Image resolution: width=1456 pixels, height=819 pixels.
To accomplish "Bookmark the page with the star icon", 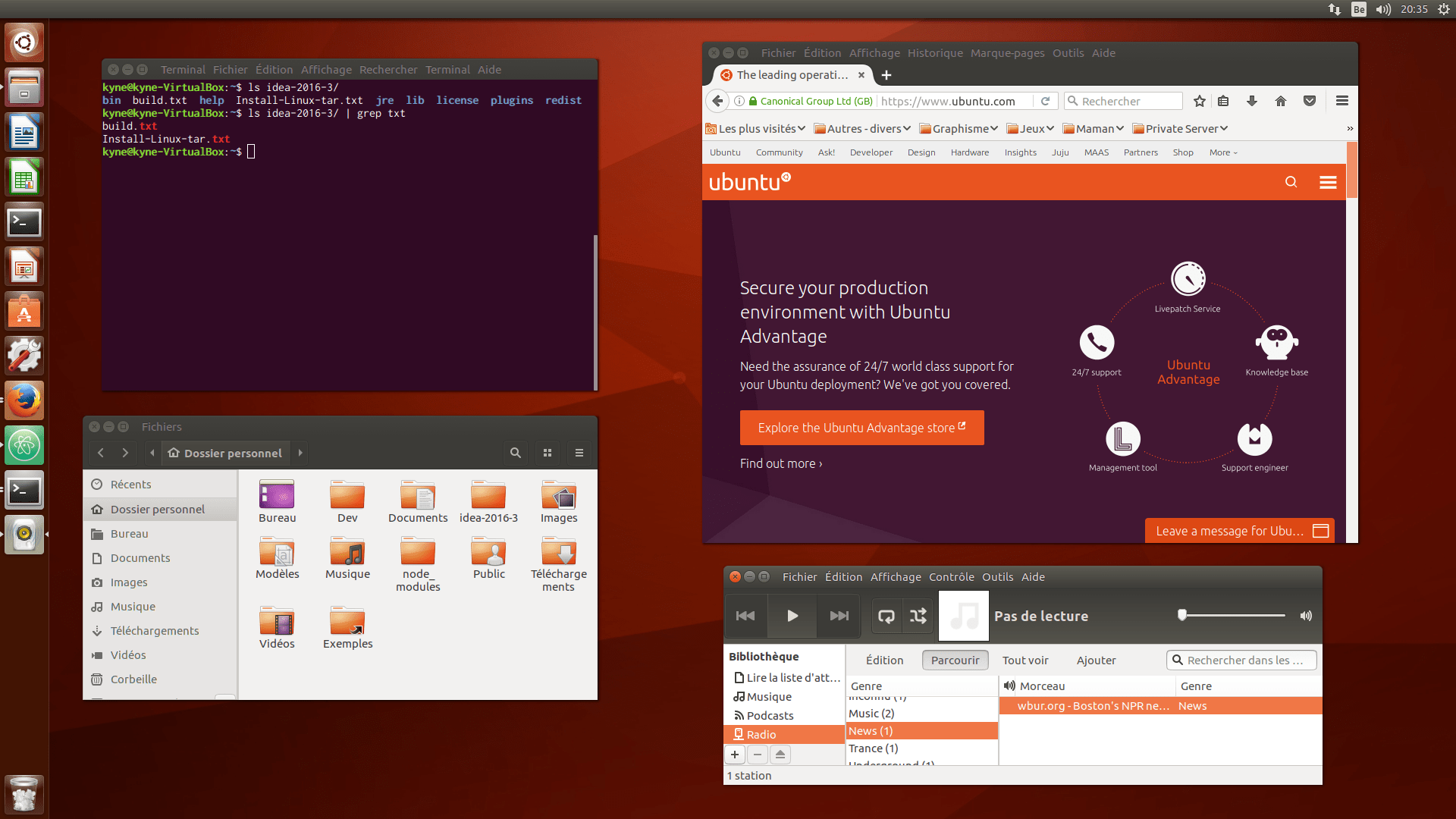I will pos(1199,101).
